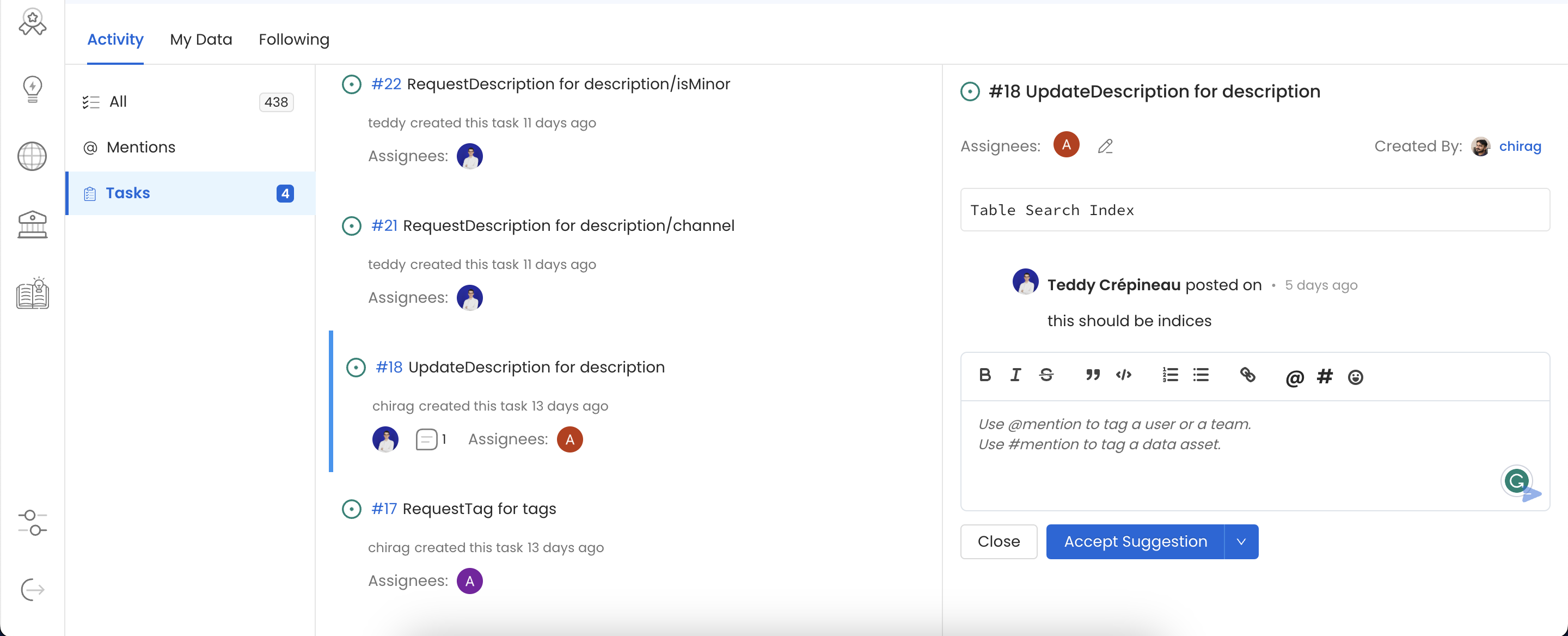Click the logout icon in sidebar
The width and height of the screenshot is (1568, 636).
[32, 589]
